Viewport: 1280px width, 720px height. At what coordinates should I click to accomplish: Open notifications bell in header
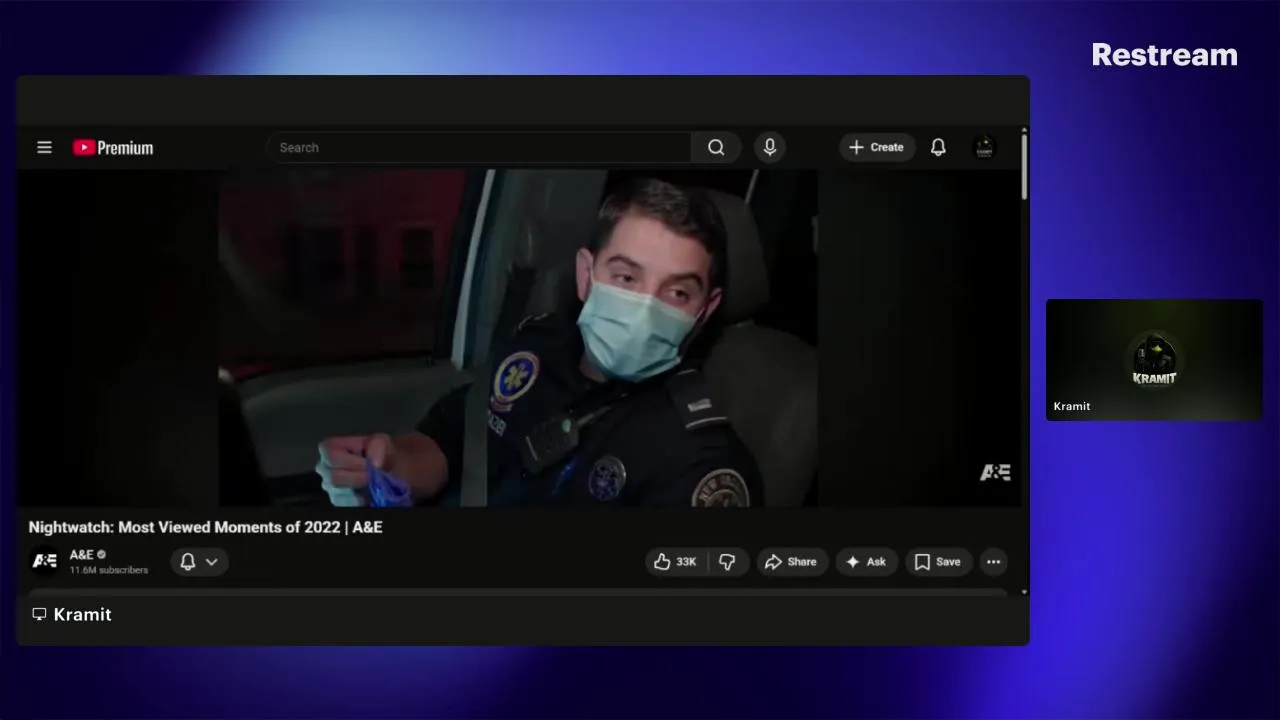click(x=938, y=147)
